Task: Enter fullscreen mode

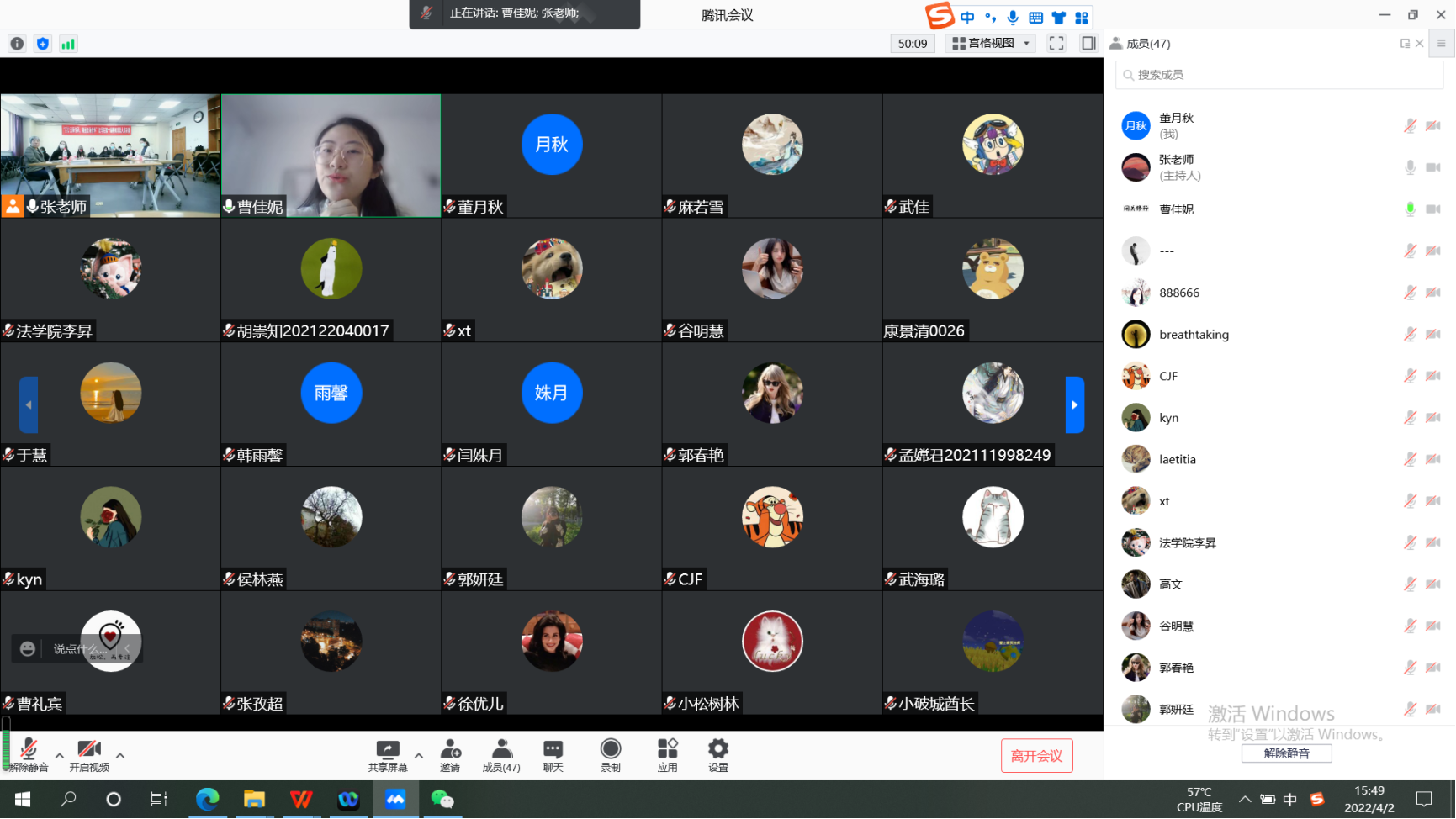Action: 1056,44
